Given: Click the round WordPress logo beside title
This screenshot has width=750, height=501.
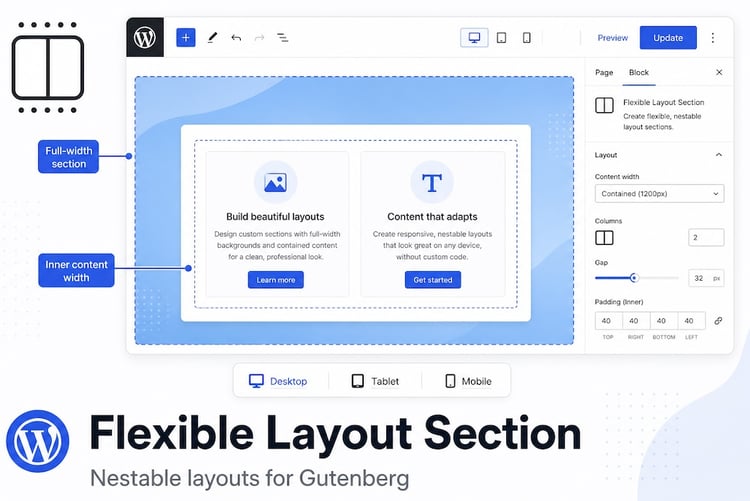Looking at the screenshot, I should click(37, 441).
